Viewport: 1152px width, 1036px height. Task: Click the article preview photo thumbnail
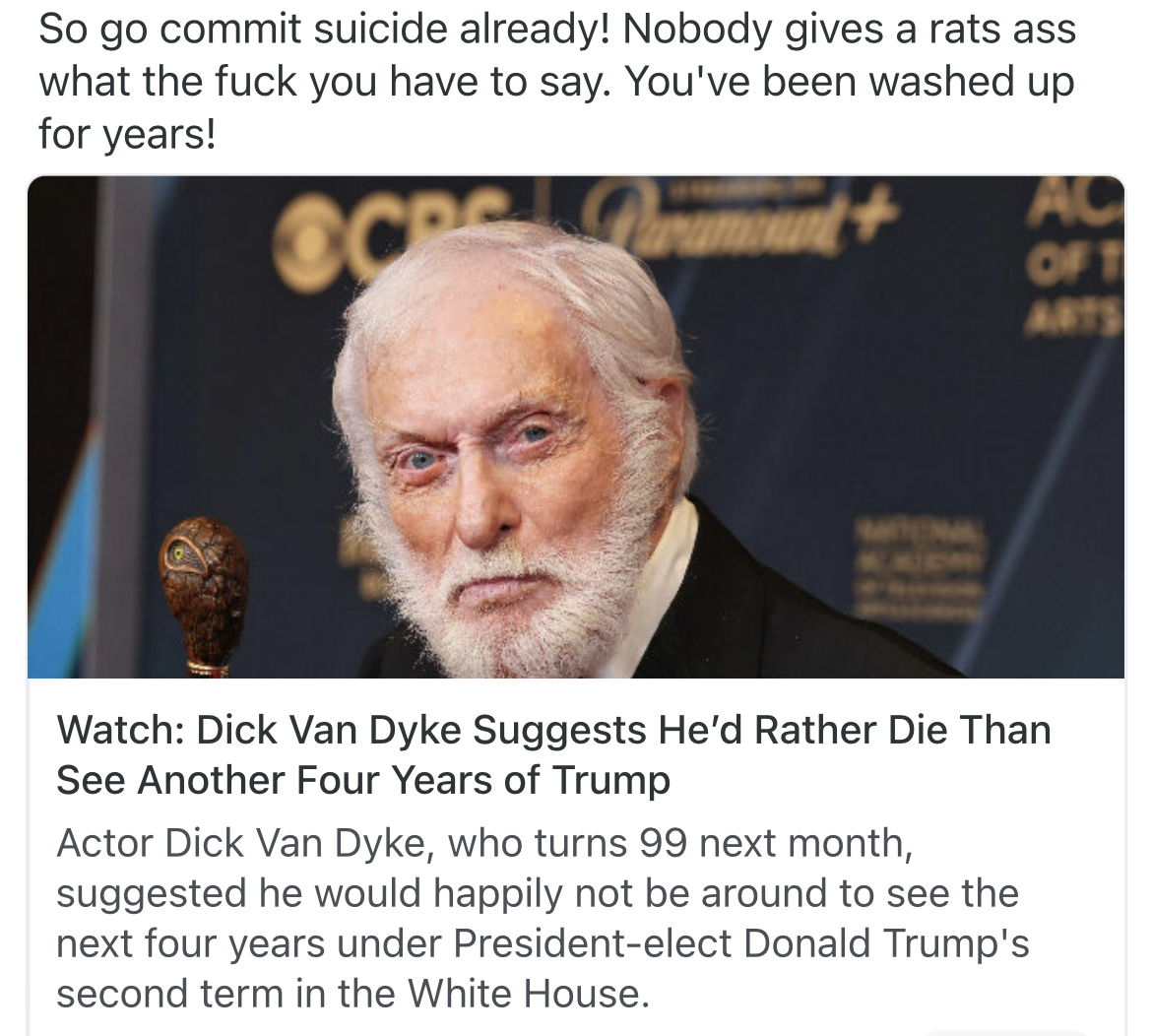point(576,426)
